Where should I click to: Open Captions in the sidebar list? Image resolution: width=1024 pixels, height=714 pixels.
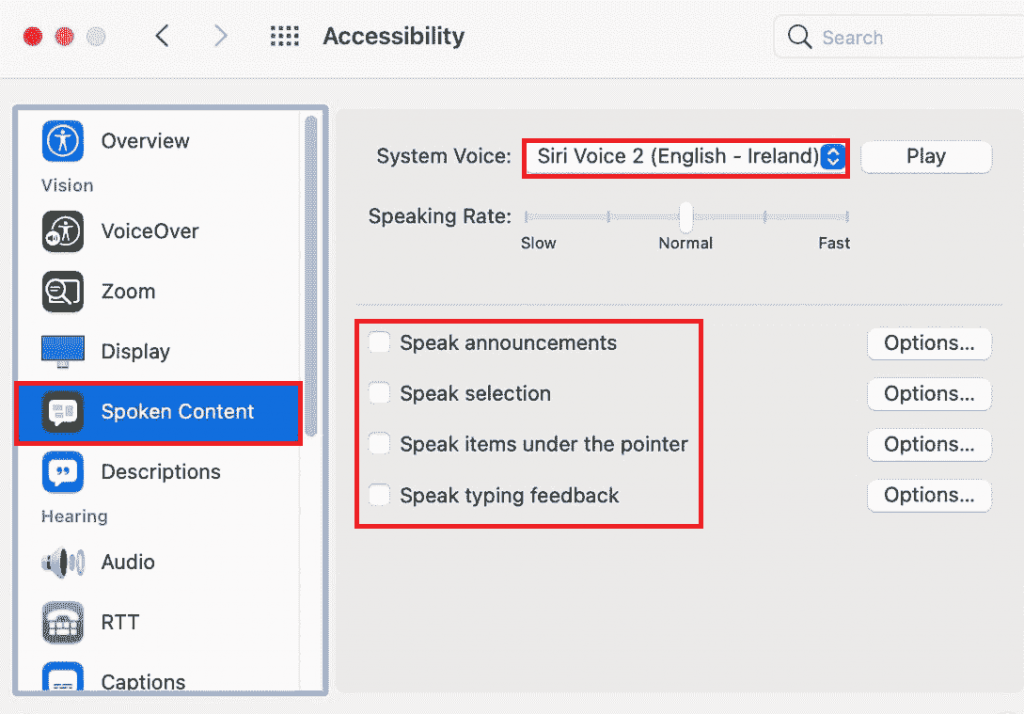pyautogui.click(x=142, y=682)
